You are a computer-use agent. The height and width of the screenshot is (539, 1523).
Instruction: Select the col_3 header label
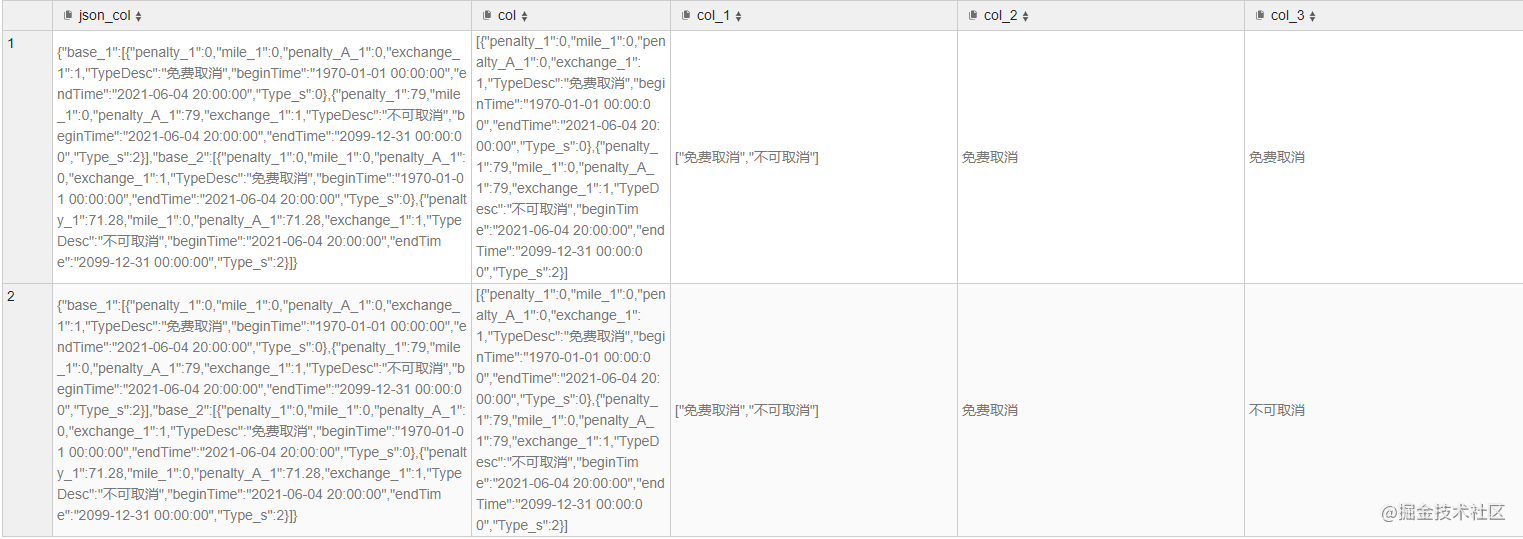pos(1288,16)
